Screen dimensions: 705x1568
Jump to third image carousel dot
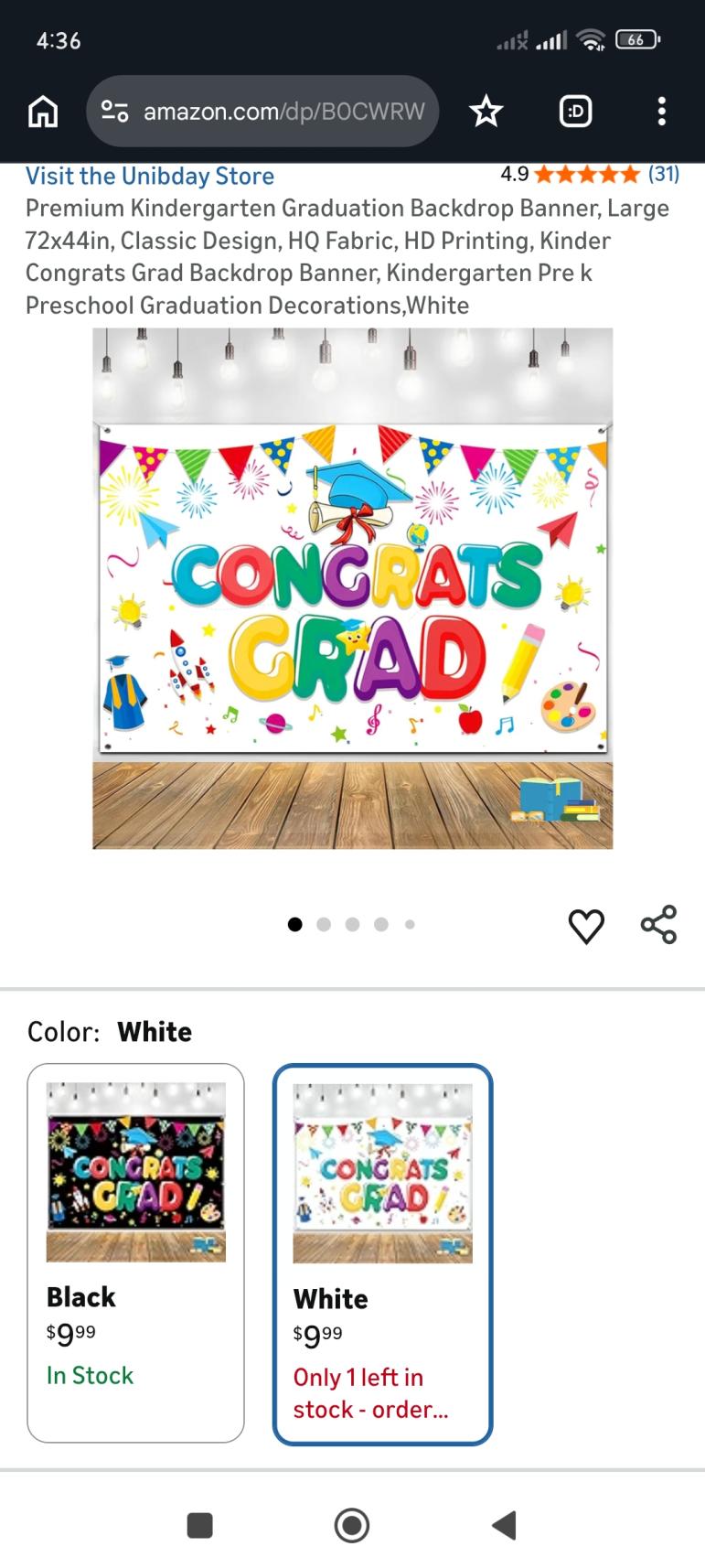(x=352, y=924)
